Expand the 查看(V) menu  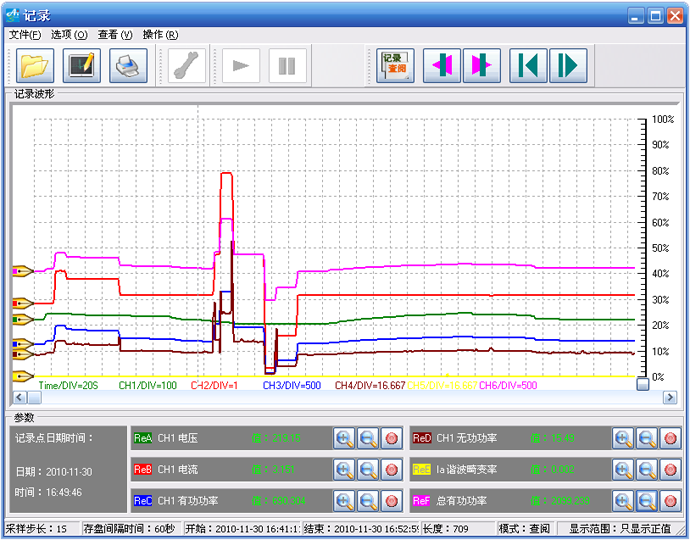point(115,35)
